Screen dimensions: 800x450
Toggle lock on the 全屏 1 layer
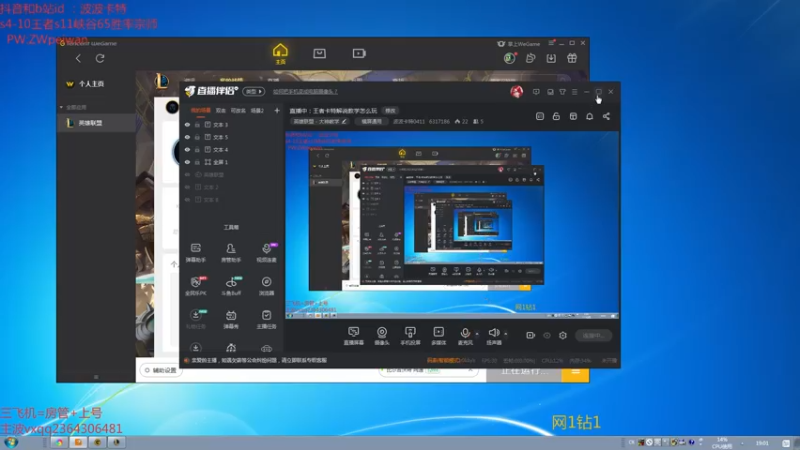tap(197, 162)
